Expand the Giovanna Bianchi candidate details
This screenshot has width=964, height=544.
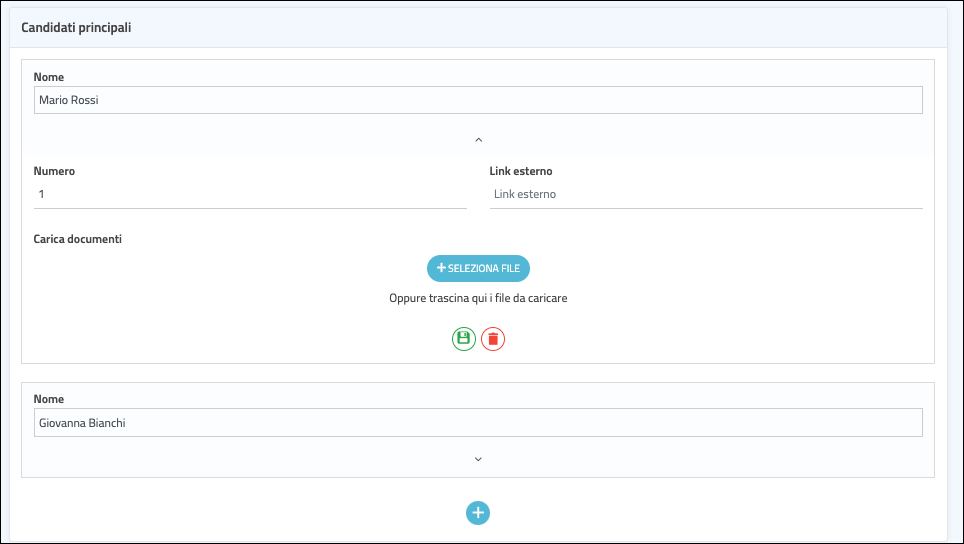478,459
